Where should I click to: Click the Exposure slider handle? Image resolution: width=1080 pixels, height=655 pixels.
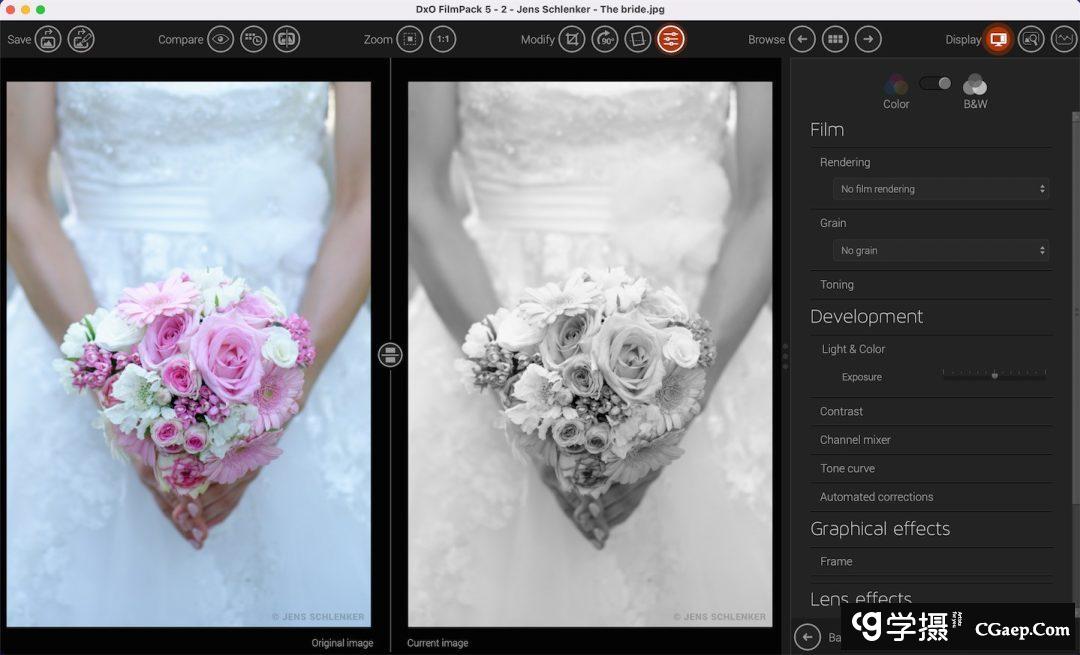[994, 375]
